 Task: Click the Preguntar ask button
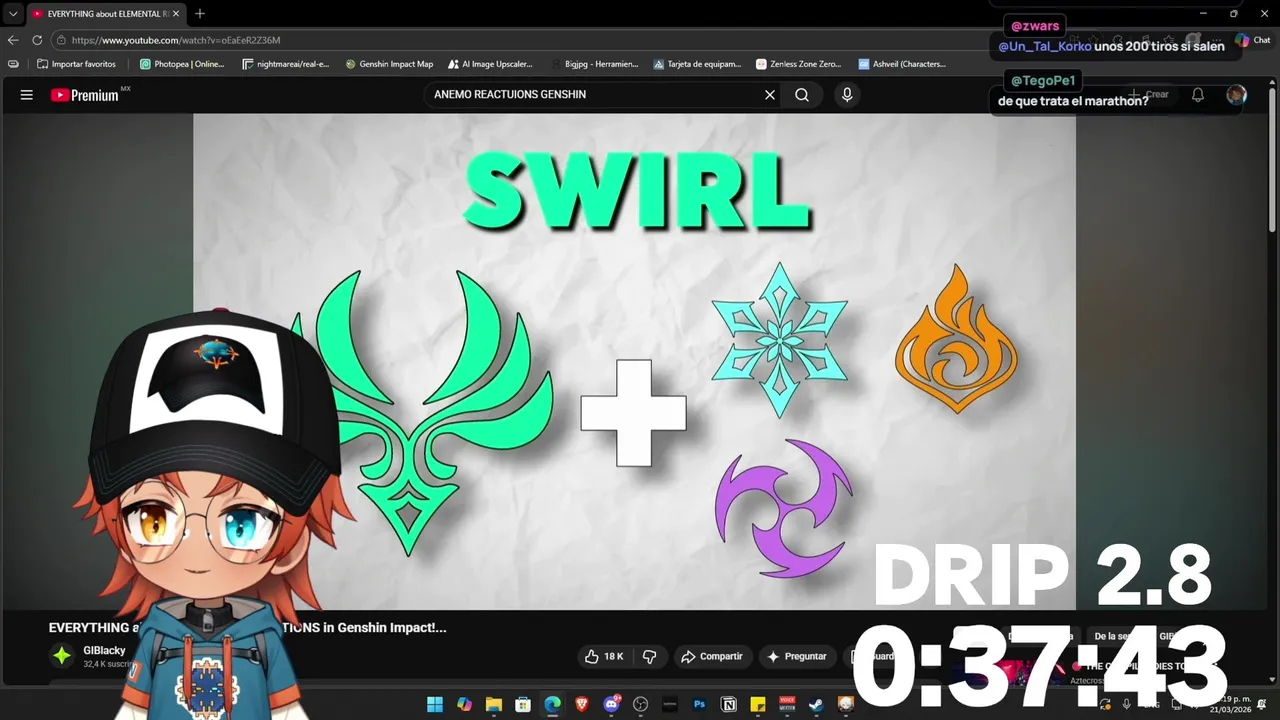coord(796,656)
